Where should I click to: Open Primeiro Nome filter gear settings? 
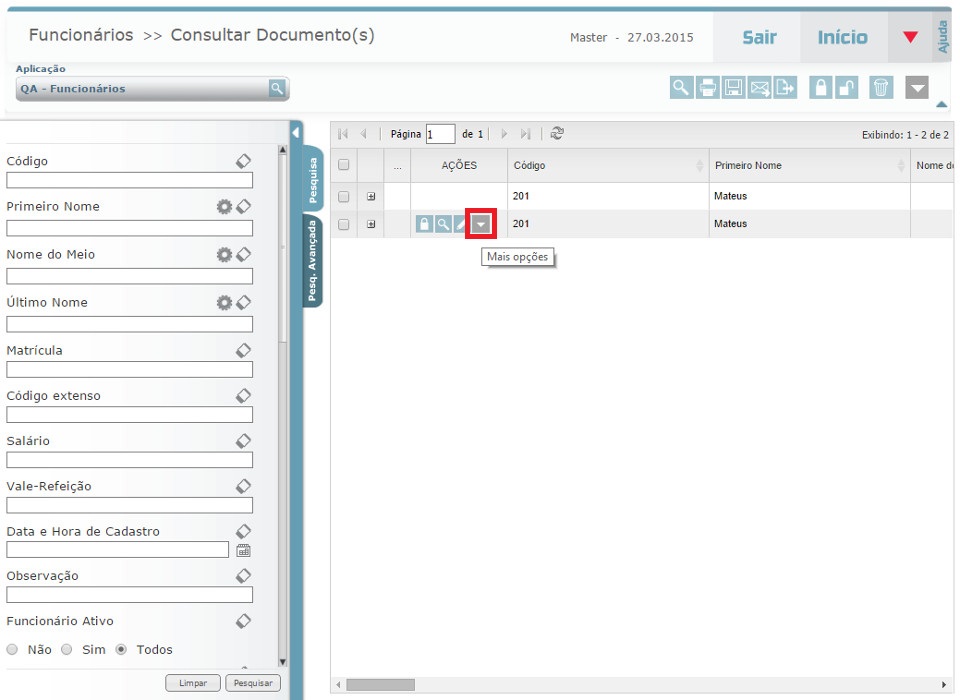224,206
